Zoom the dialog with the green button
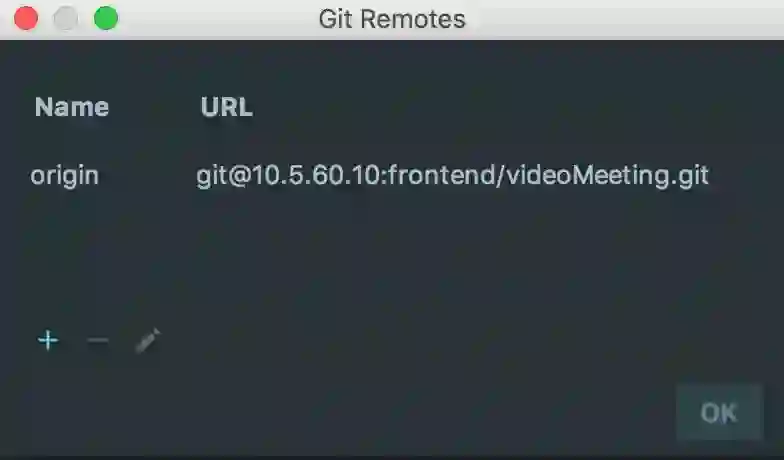784x460 pixels. (106, 18)
